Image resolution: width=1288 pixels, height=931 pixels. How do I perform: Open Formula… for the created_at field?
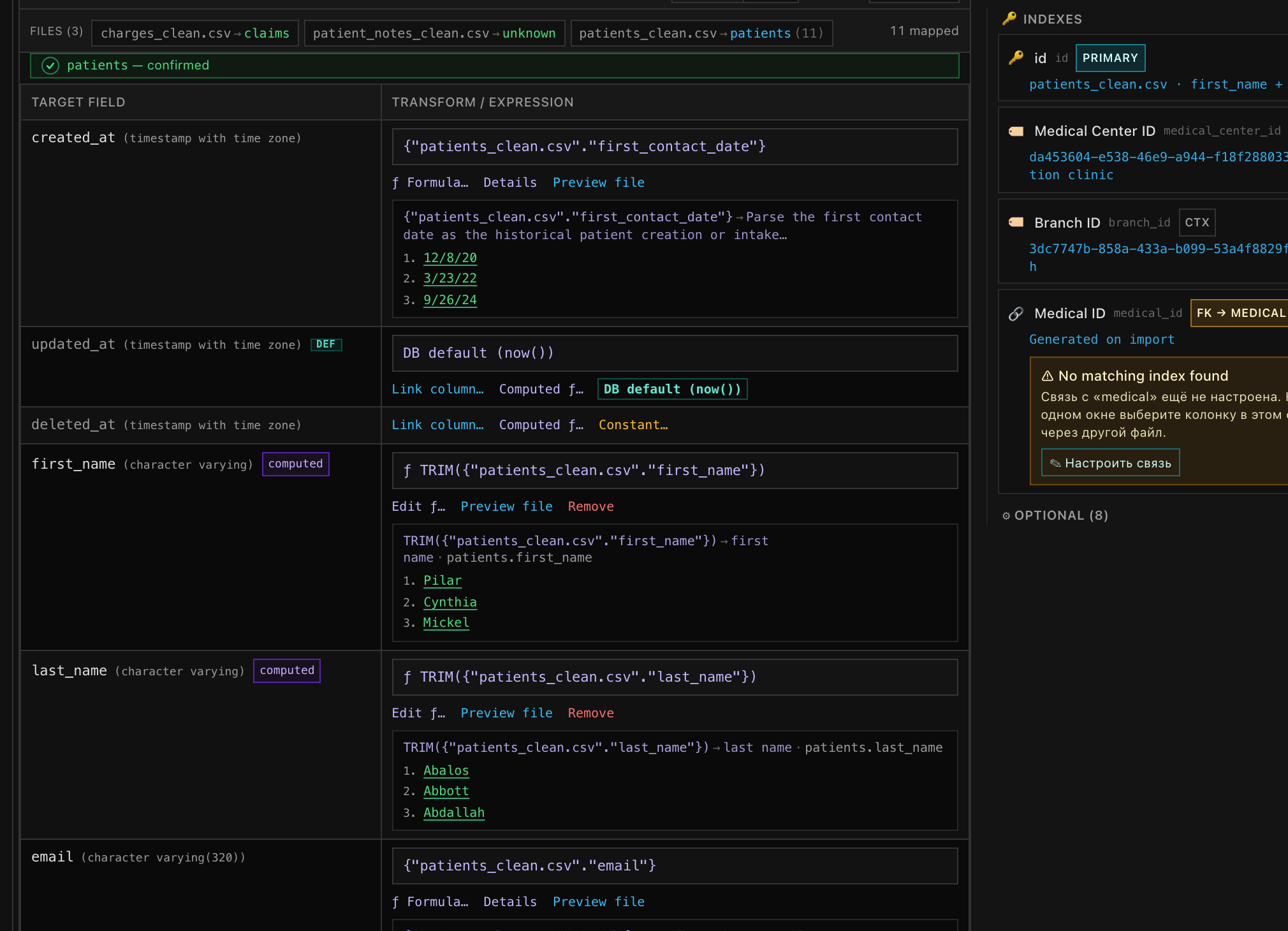point(430,182)
